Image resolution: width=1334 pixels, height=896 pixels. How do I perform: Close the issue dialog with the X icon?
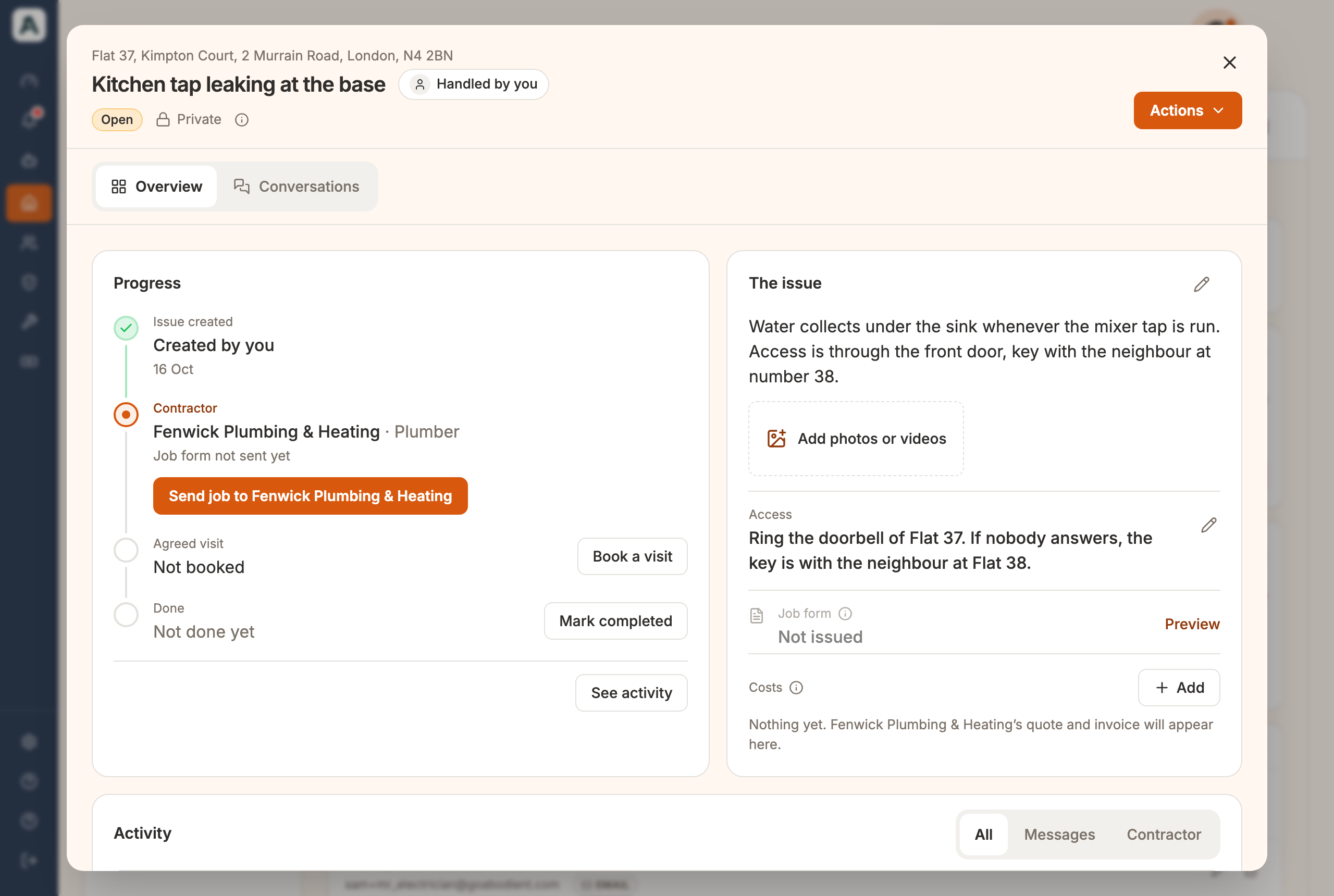tap(1229, 63)
